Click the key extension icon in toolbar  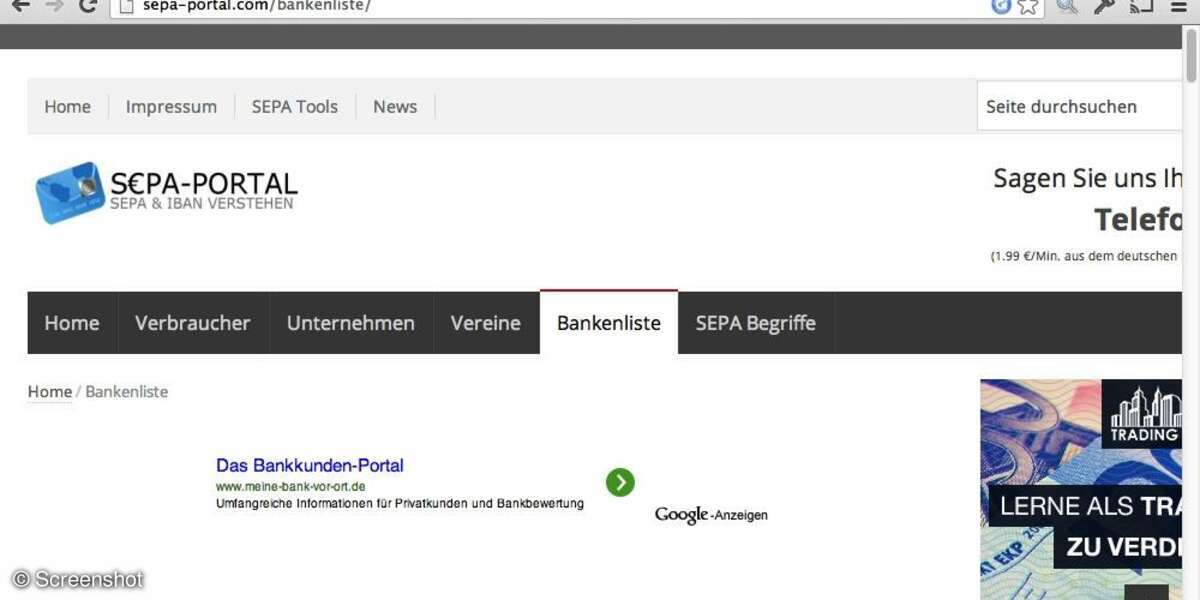click(x=1104, y=6)
